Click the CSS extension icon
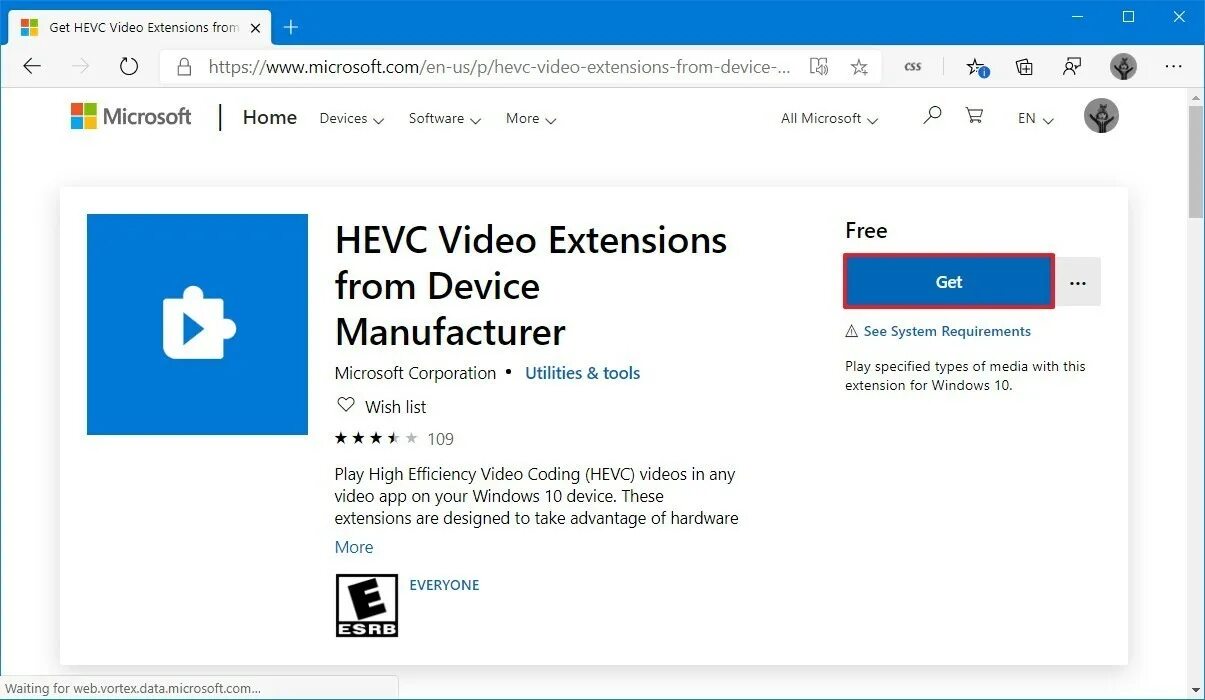This screenshot has height=700, width=1205. click(913, 67)
